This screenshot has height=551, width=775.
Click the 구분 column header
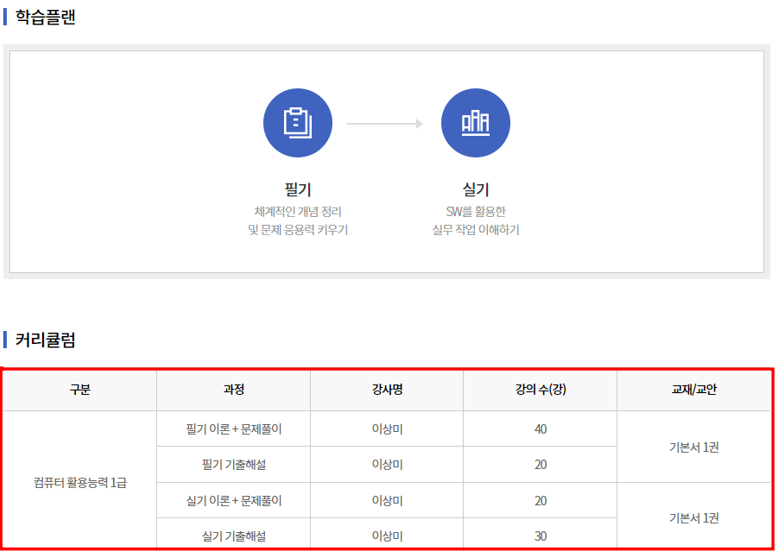80,390
